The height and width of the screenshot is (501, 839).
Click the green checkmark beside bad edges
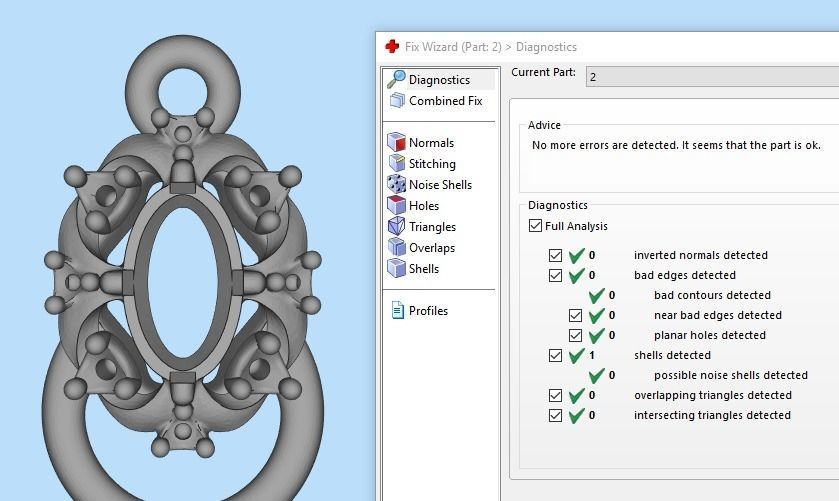(576, 275)
